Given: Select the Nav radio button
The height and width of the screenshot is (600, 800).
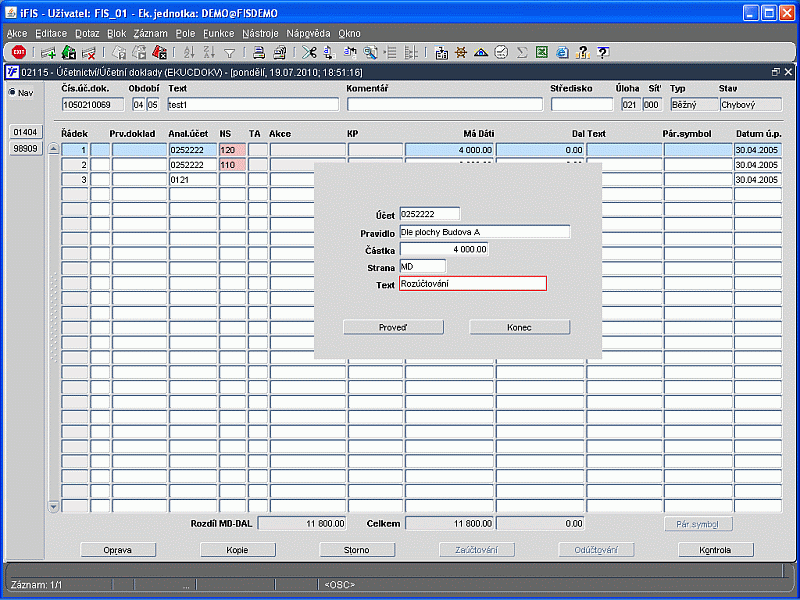Looking at the screenshot, I should (12, 92).
